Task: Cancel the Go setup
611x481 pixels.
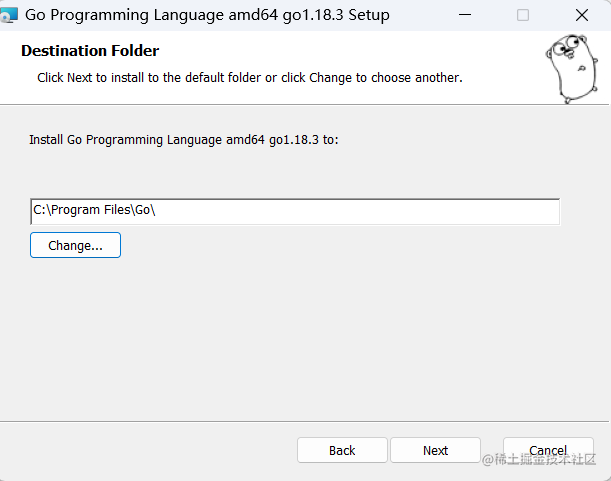Action: 548,450
